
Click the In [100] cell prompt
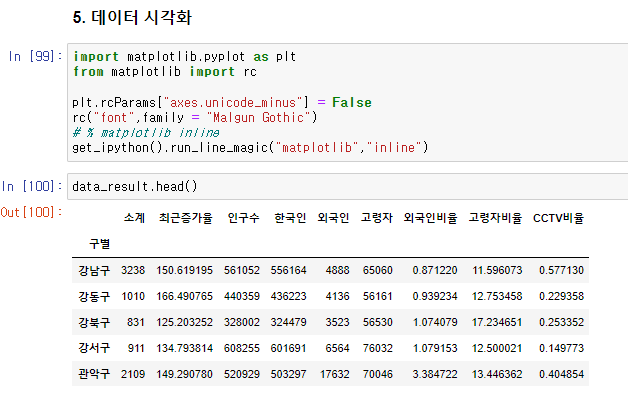click(32, 186)
